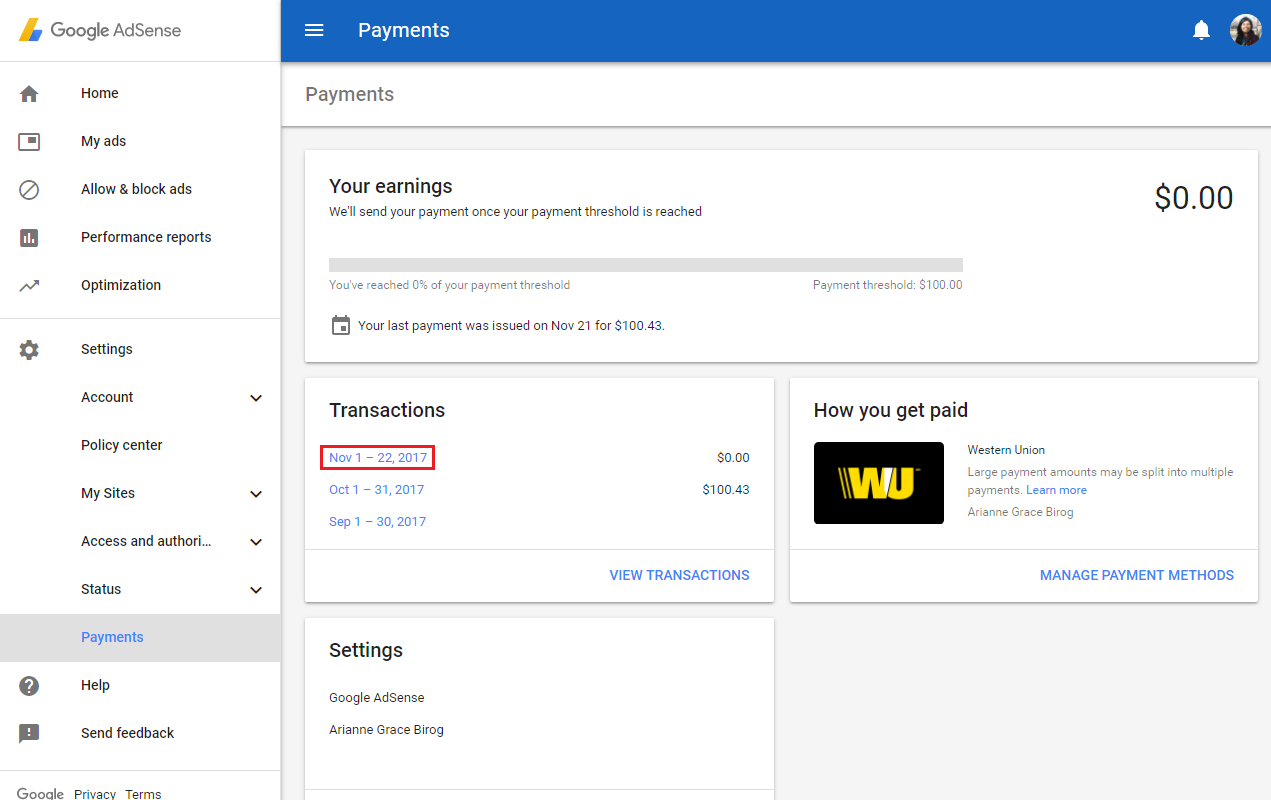Select the Payments sidebar item
Screen dimensions: 1271x800
tap(140, 637)
